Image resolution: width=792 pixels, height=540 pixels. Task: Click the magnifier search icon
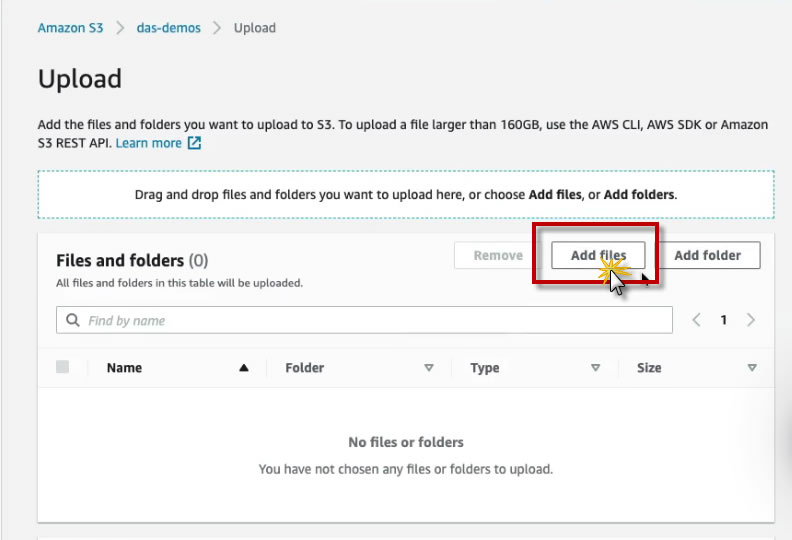click(73, 320)
